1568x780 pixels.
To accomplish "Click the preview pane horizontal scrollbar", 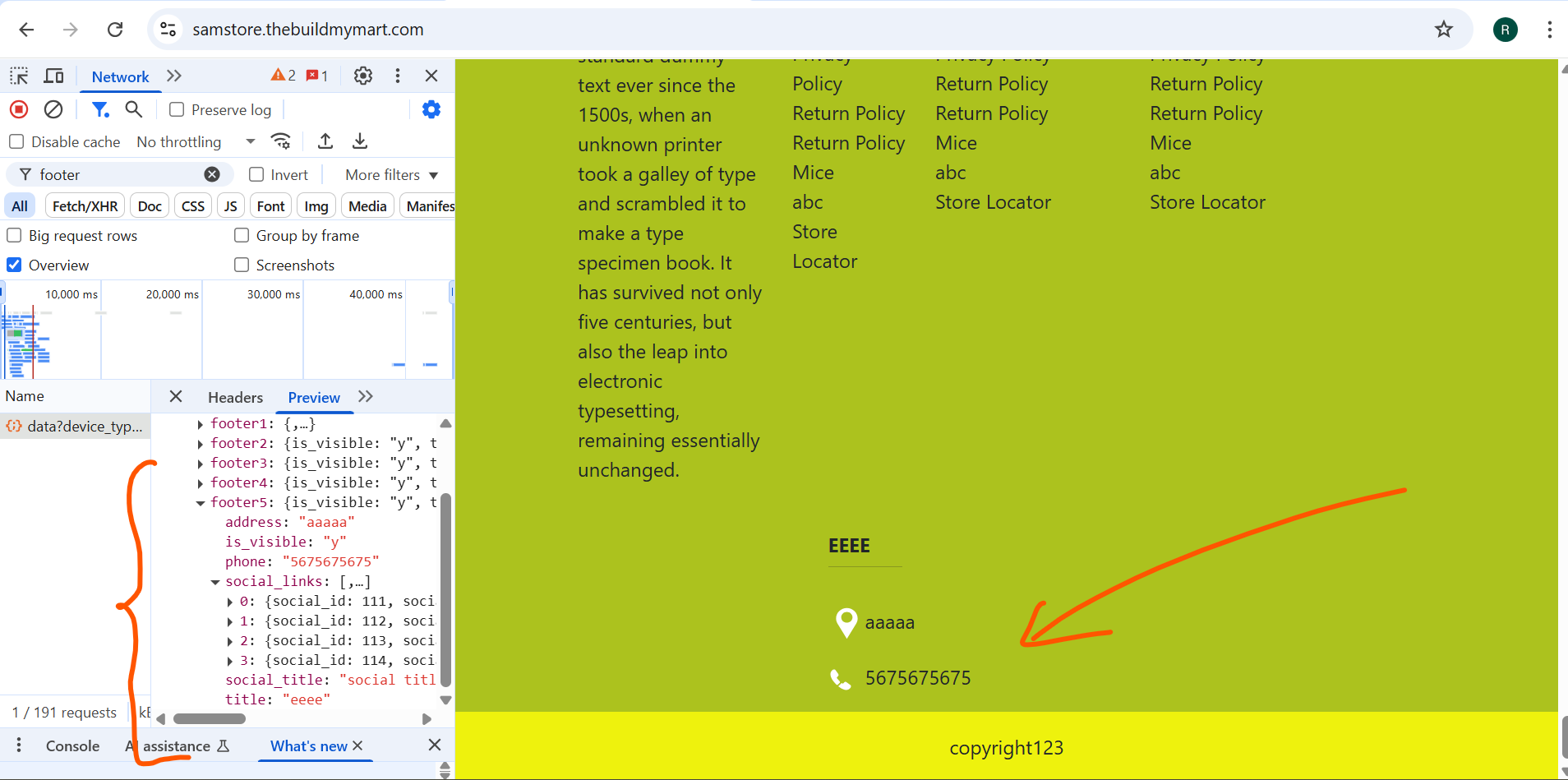I will pyautogui.click(x=210, y=718).
